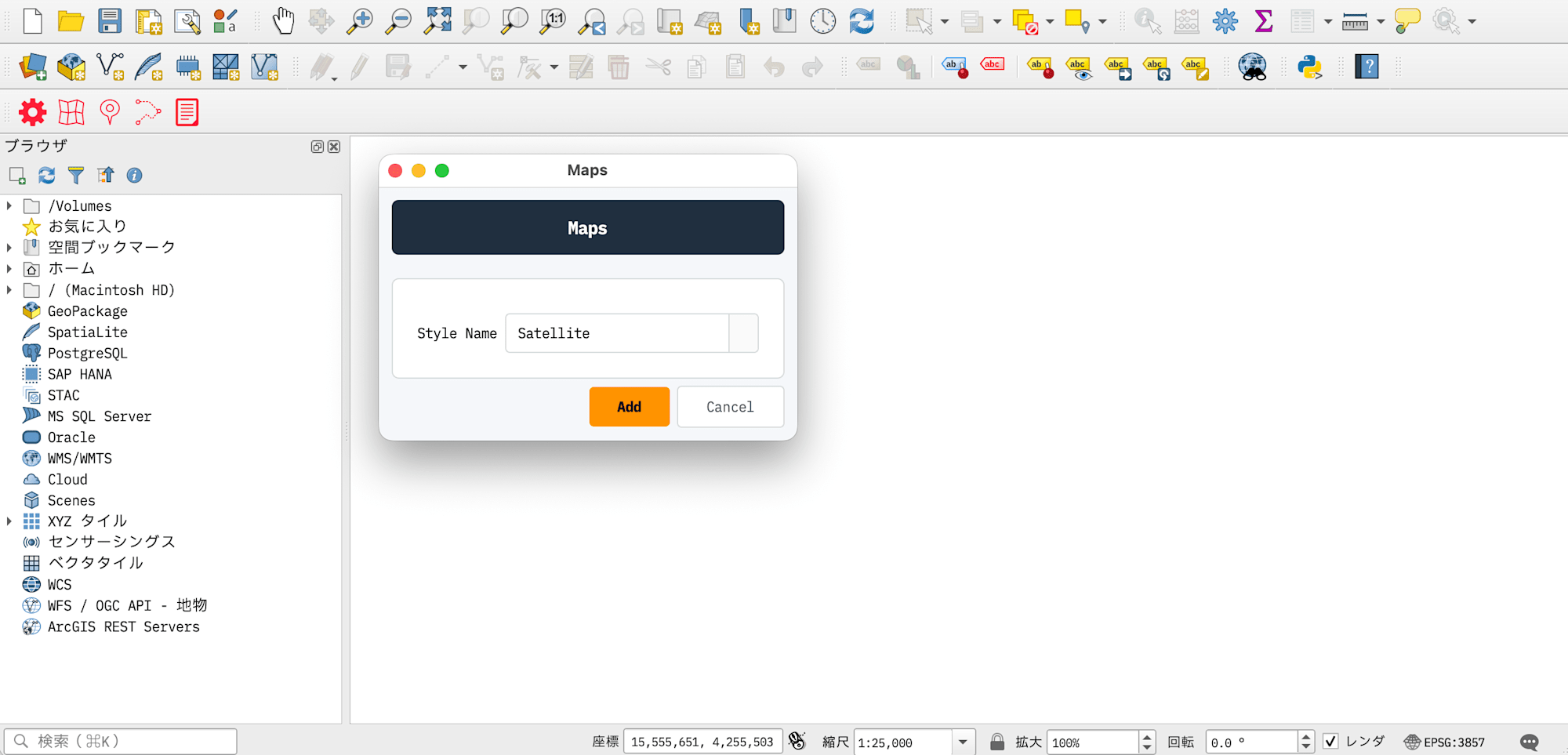
Task: Open the measure tool dropdown arrow
Action: [1381, 22]
